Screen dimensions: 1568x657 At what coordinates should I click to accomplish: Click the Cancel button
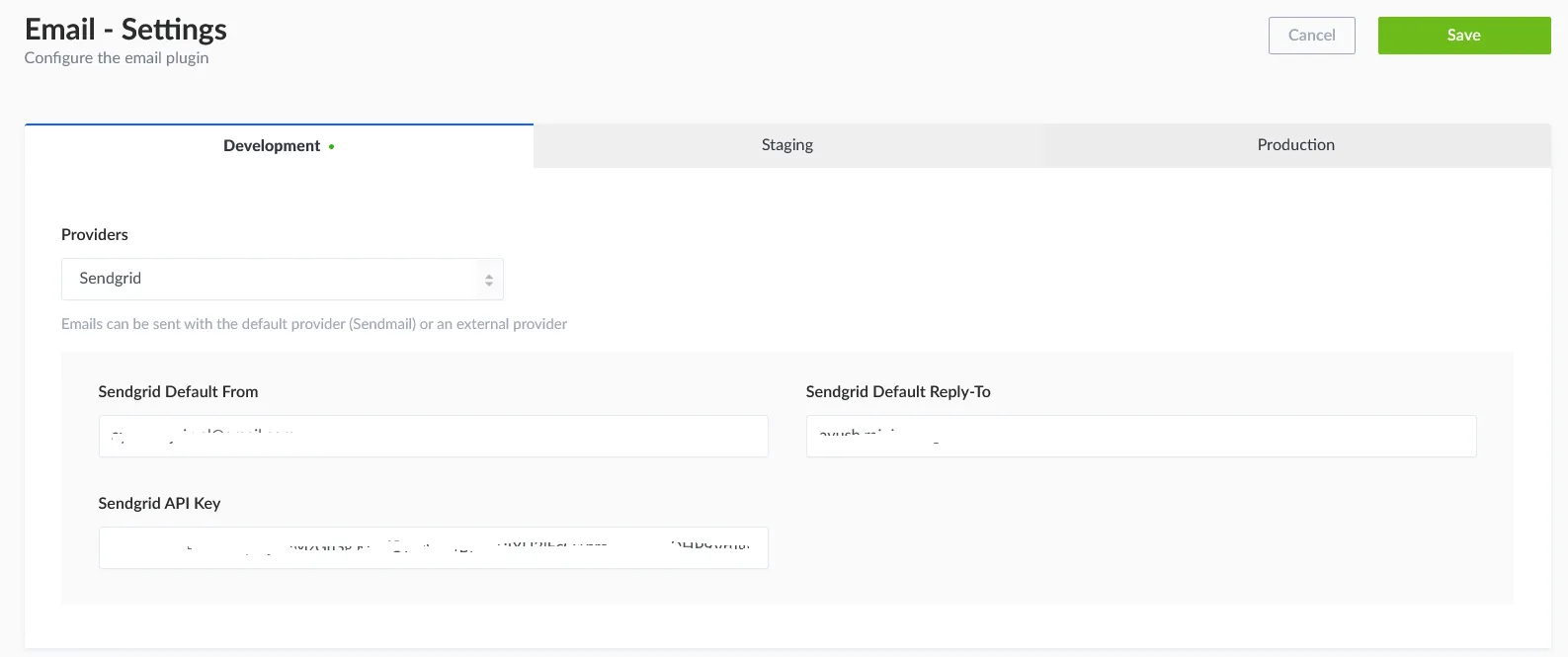click(1311, 36)
